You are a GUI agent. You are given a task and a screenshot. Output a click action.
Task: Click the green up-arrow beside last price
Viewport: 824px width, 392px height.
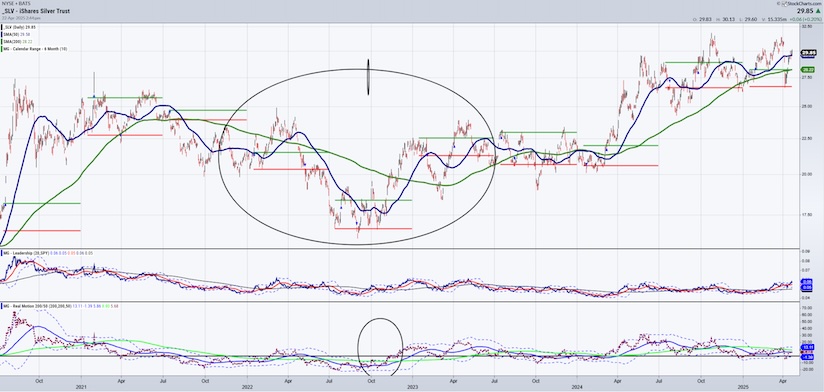coord(818,11)
